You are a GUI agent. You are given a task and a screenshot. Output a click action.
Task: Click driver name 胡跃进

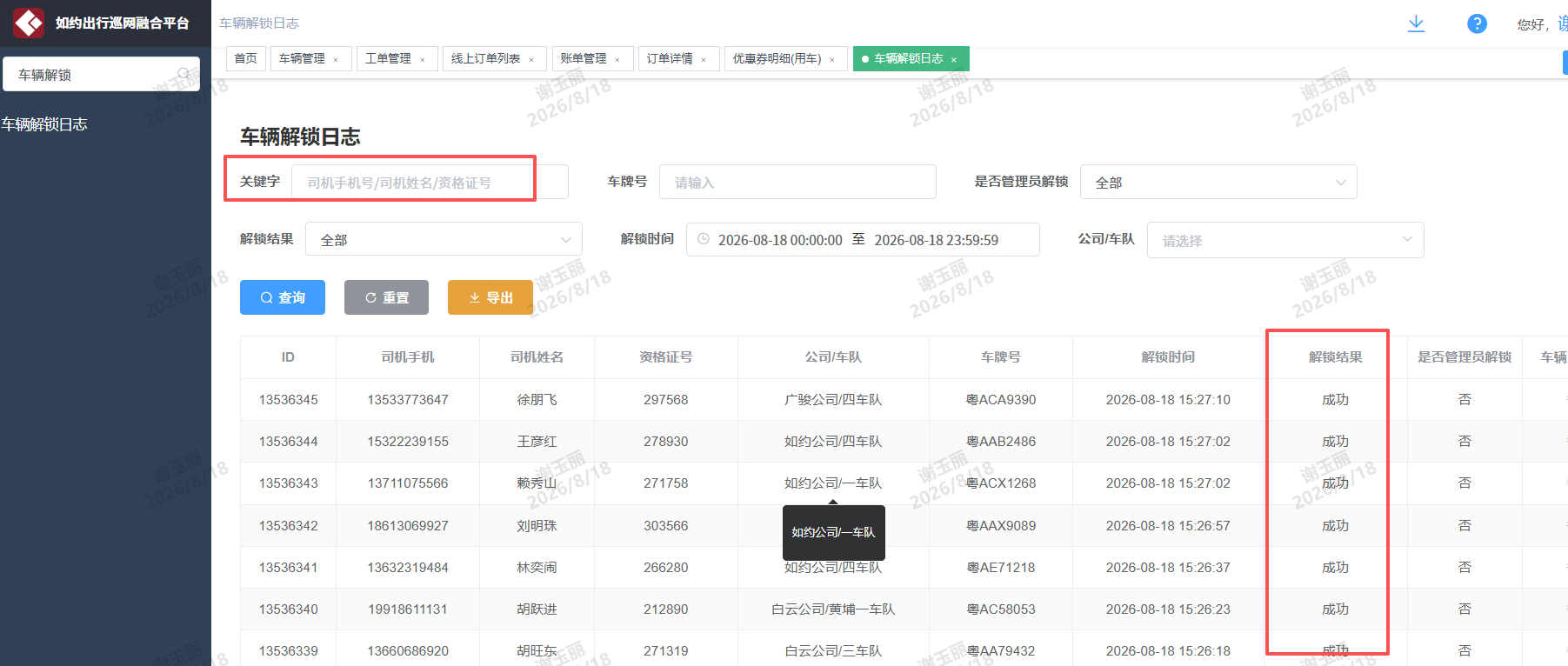click(x=537, y=609)
